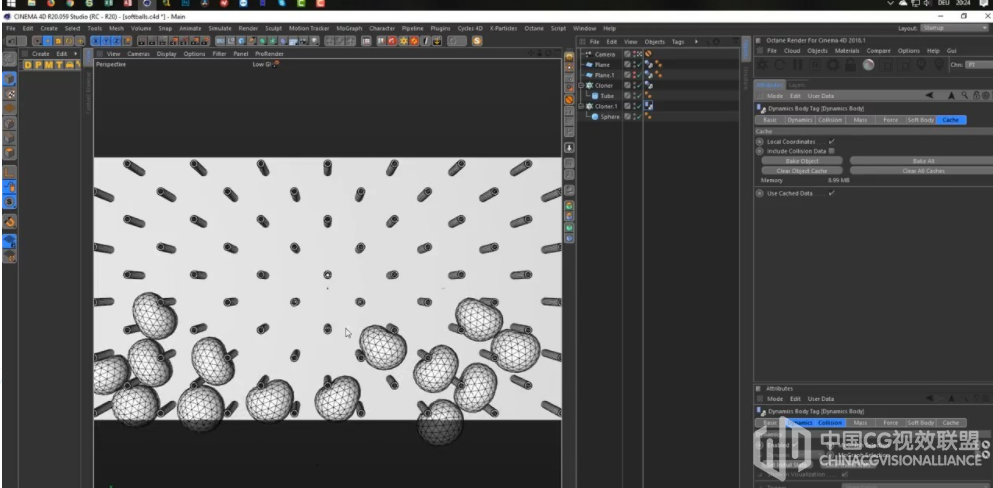The height and width of the screenshot is (488, 993).
Task: Select Edges mode in left palette
Action: coord(9,138)
